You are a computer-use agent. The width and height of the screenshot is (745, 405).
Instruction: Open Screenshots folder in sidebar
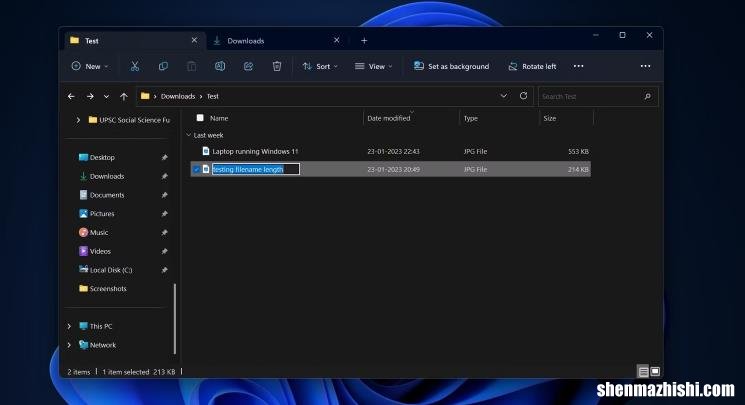click(103, 289)
